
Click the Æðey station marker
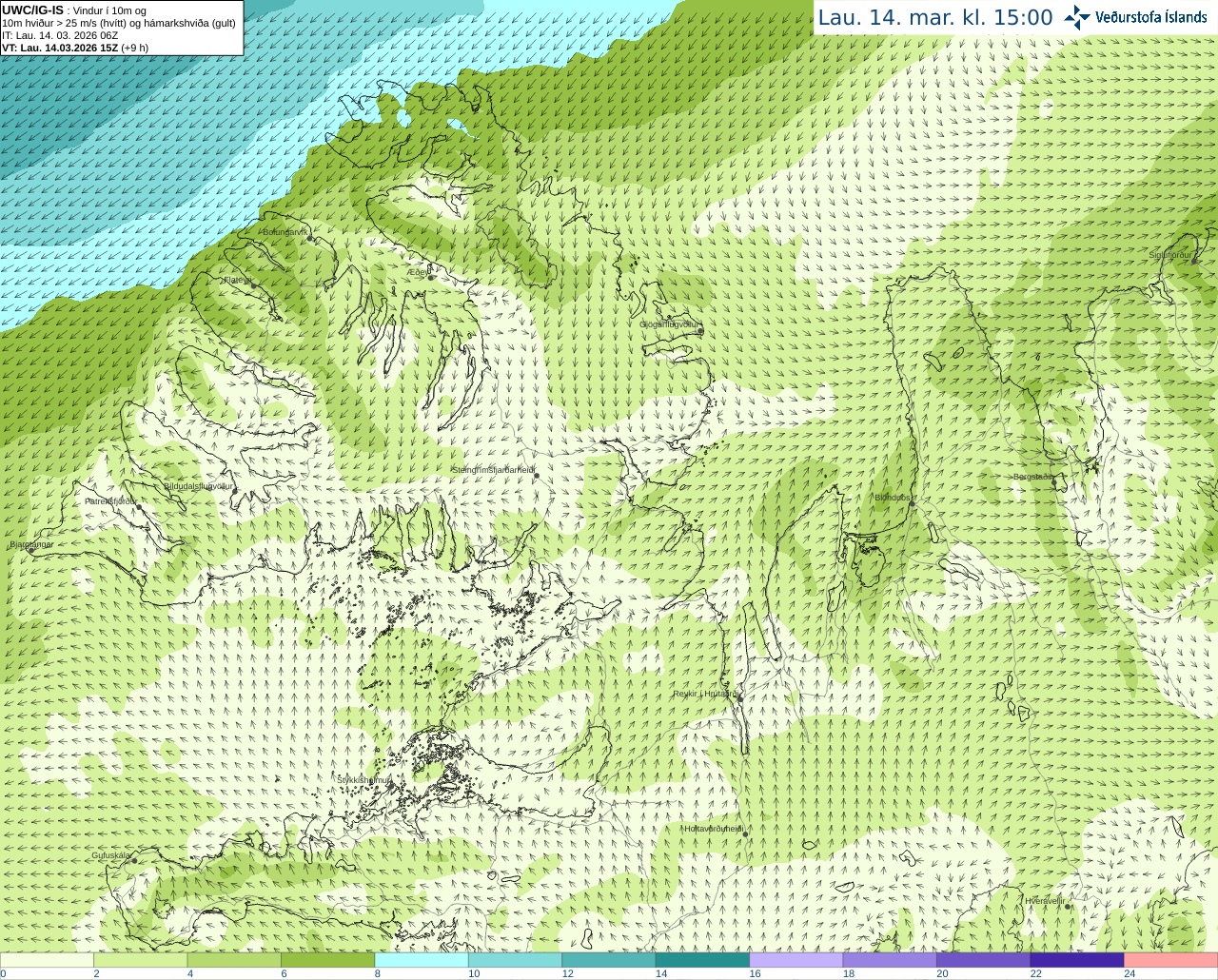(430, 277)
